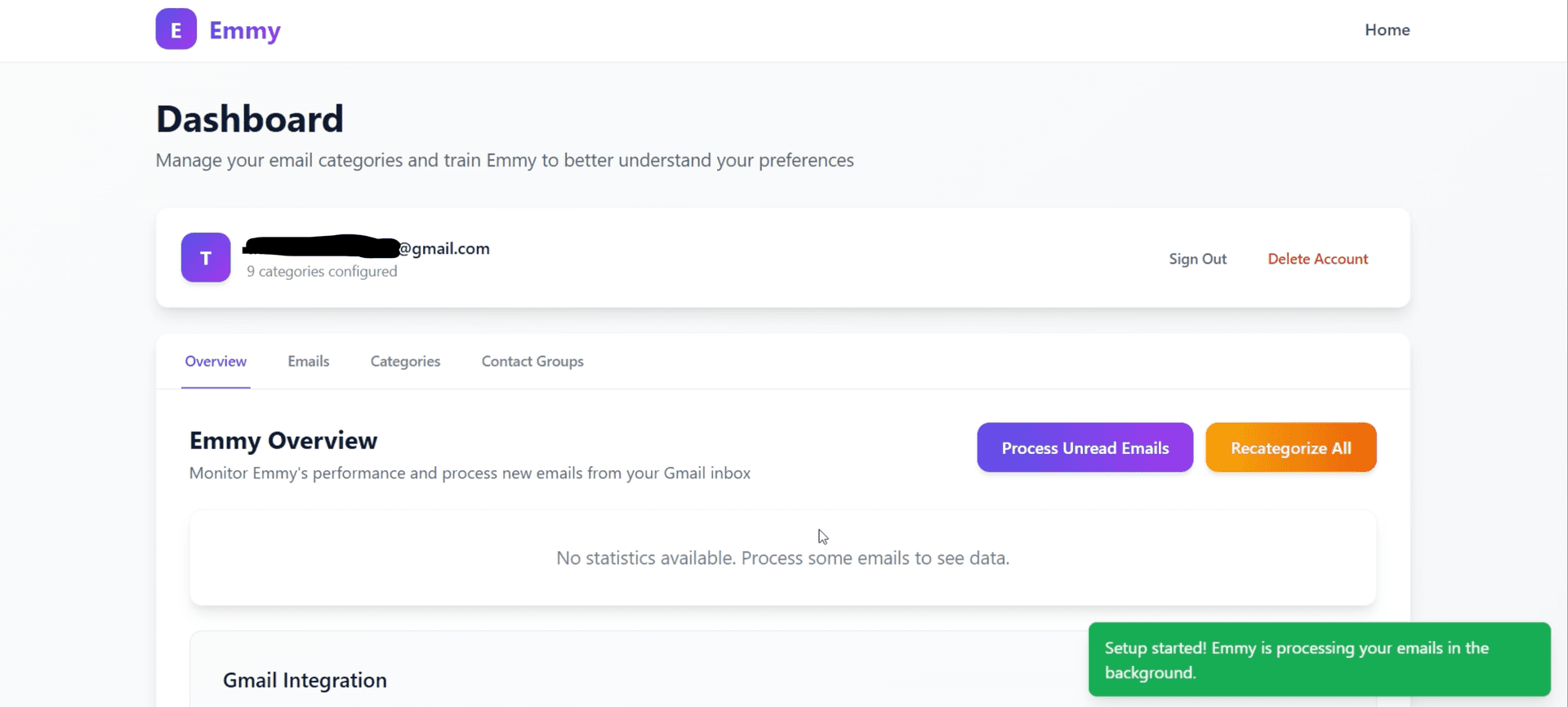
Task: Click the '@gmail.com' account email text
Action: pyautogui.click(x=444, y=248)
